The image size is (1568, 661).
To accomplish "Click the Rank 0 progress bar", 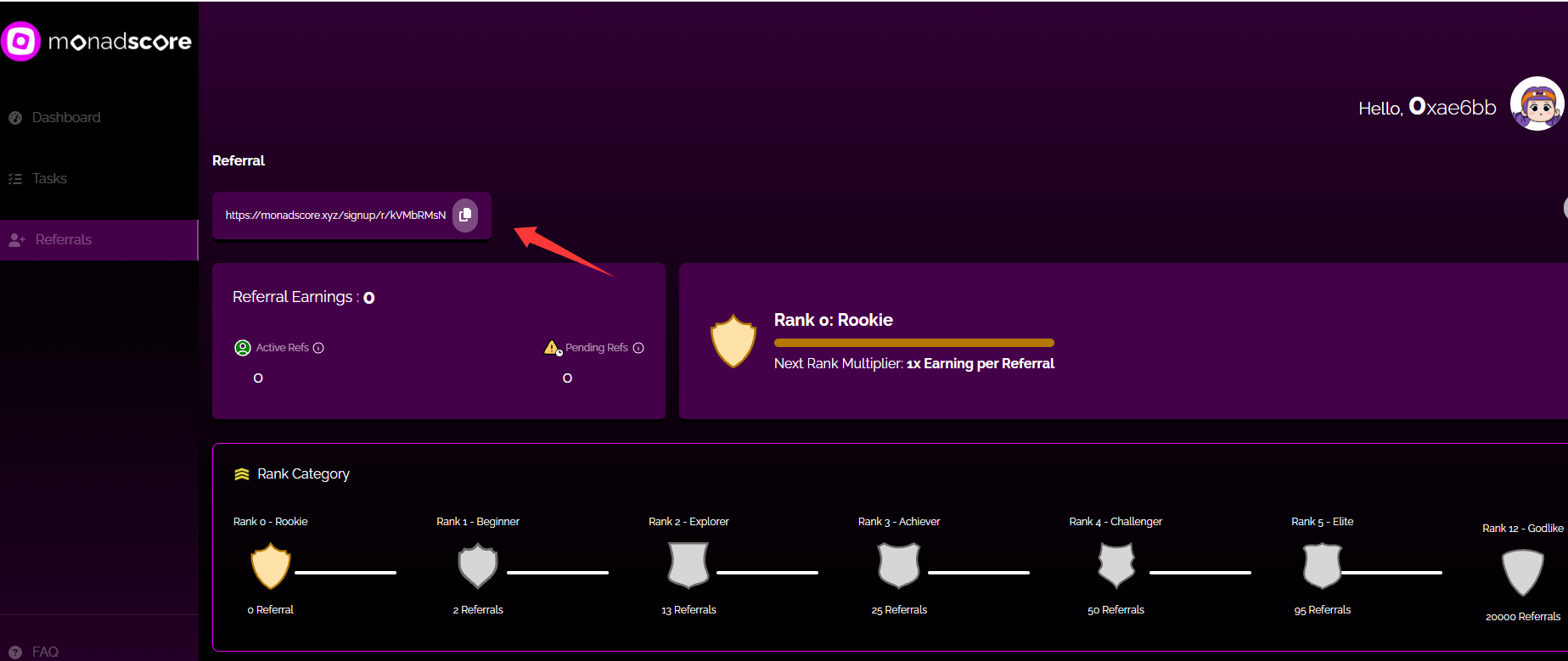I will tap(913, 343).
